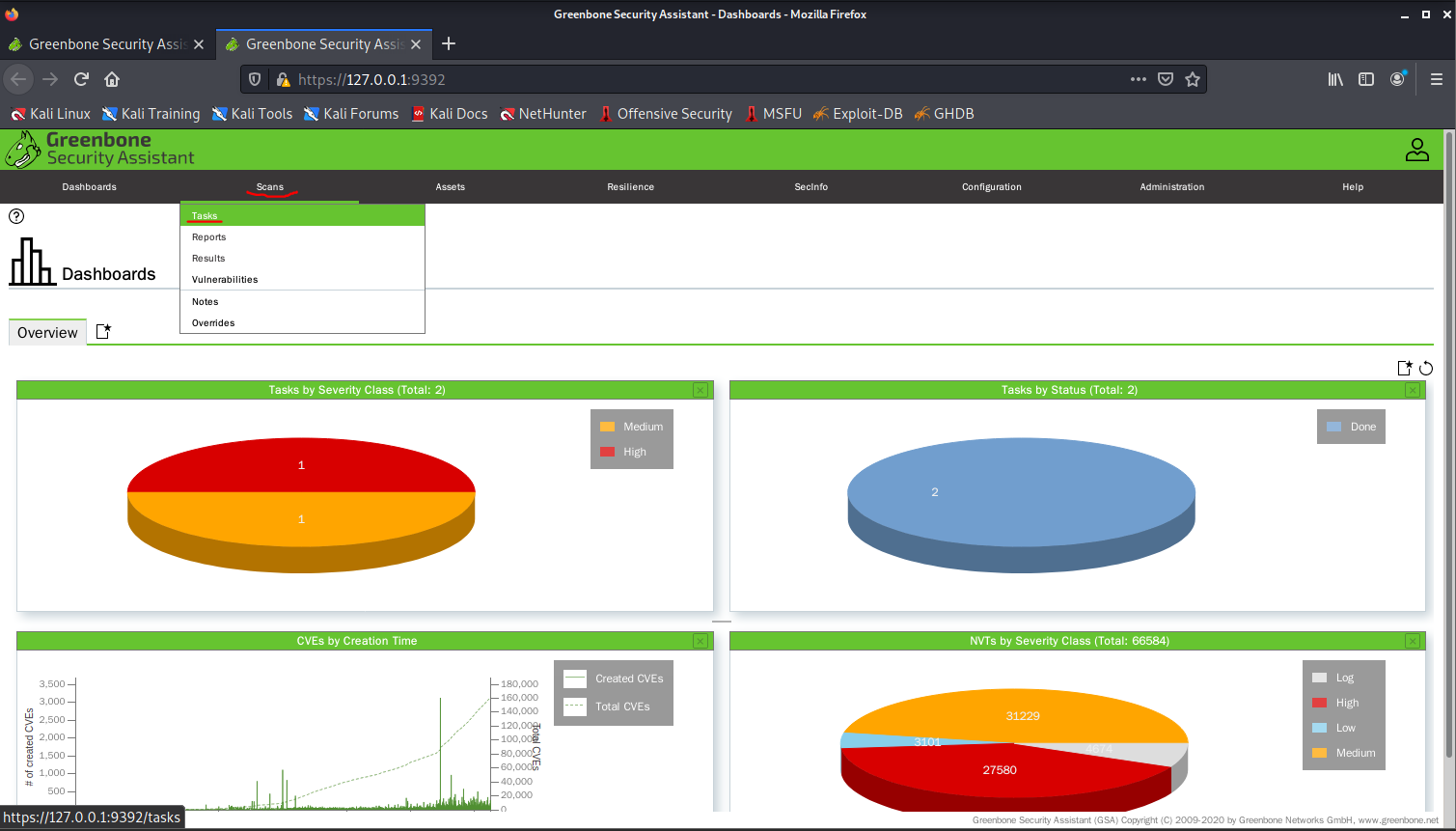Switch to Overview dashboard tab

[47, 332]
